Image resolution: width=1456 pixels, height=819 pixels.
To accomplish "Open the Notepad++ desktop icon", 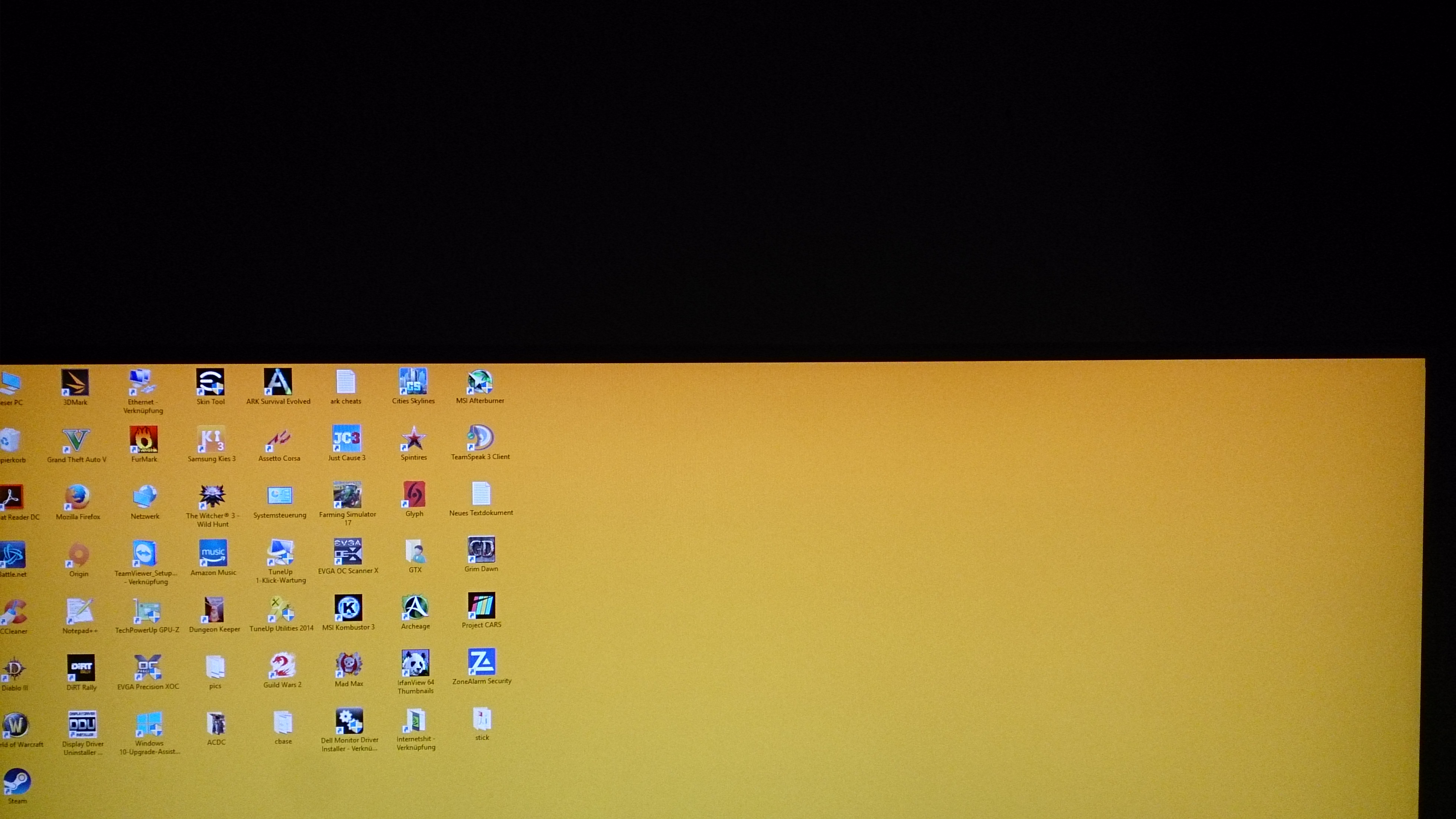I will (x=79, y=611).
